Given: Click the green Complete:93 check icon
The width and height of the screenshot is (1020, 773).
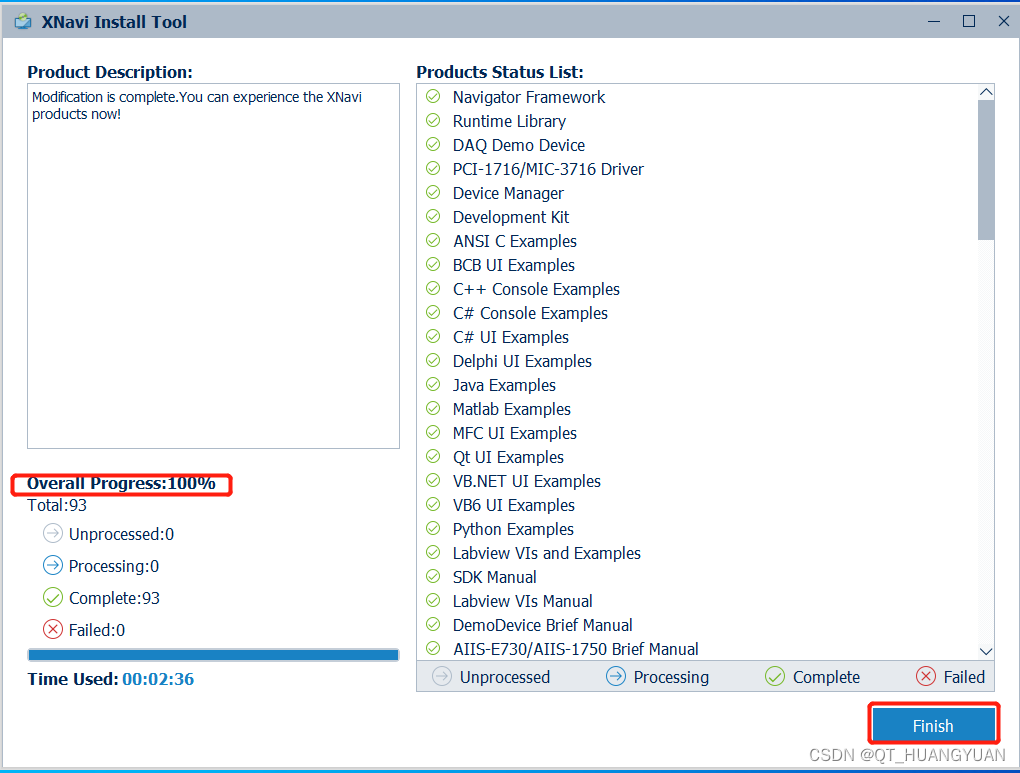Looking at the screenshot, I should pyautogui.click(x=53, y=597).
